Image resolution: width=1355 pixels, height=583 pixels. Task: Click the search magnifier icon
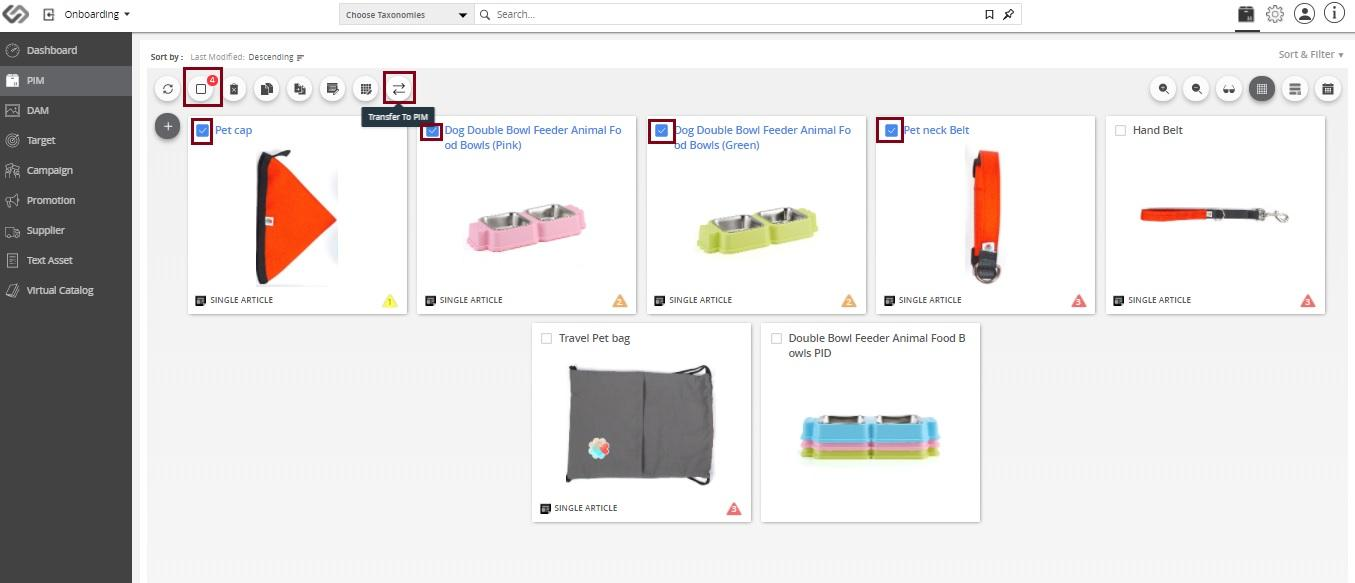[x=485, y=15]
